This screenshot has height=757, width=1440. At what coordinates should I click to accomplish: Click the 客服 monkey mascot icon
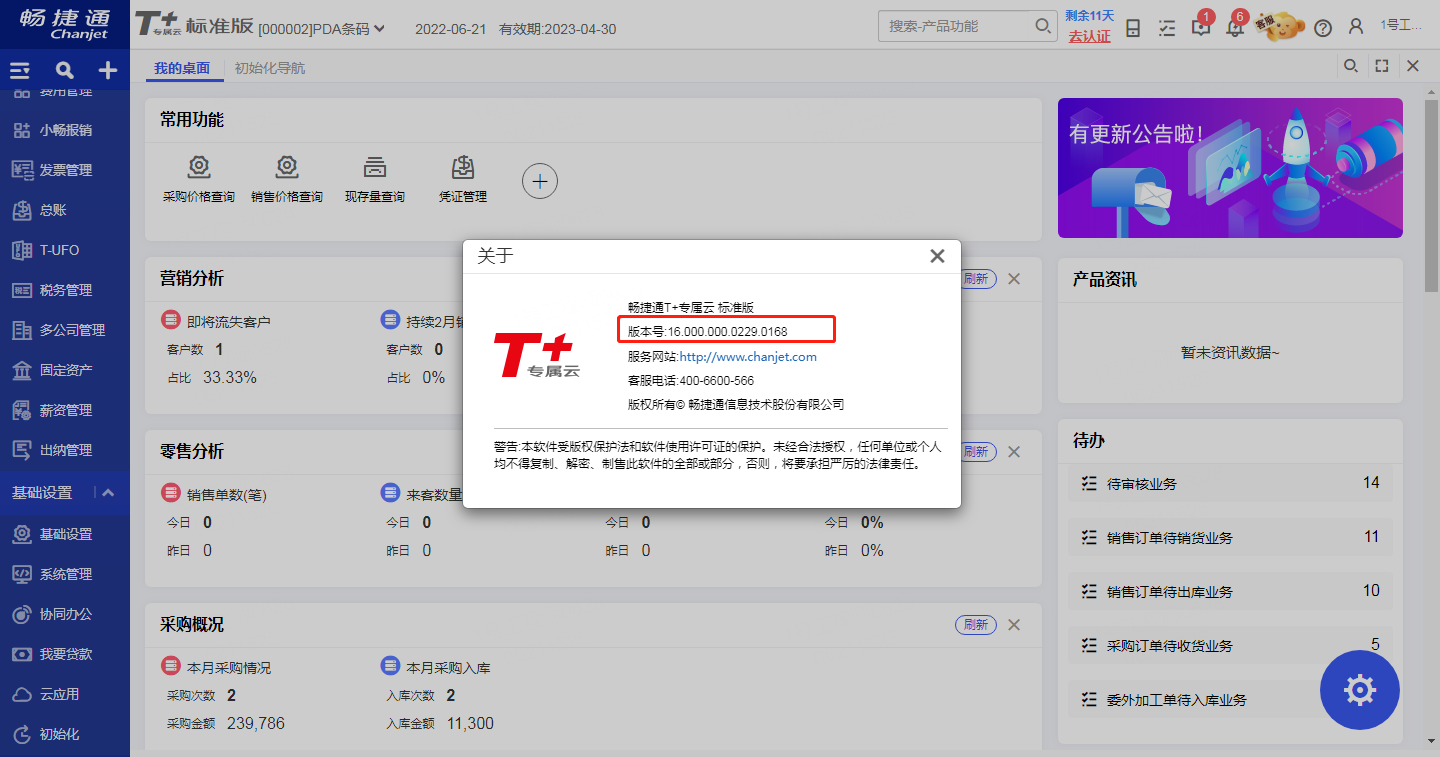click(x=1282, y=26)
